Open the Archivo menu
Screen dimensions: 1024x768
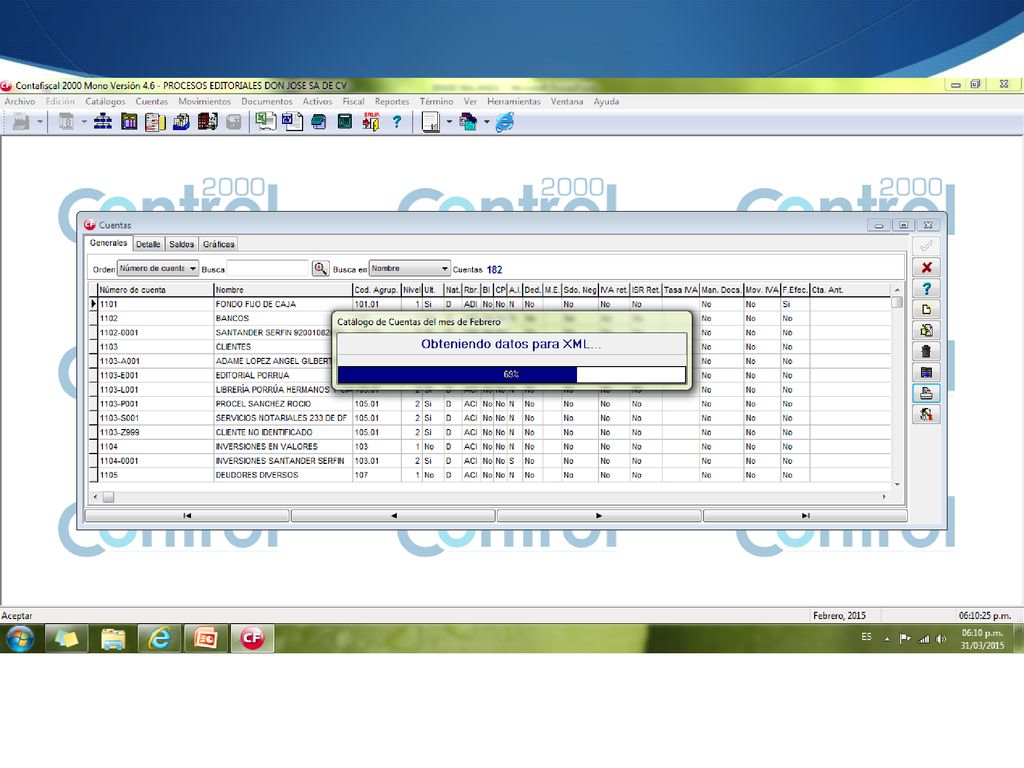tap(20, 101)
